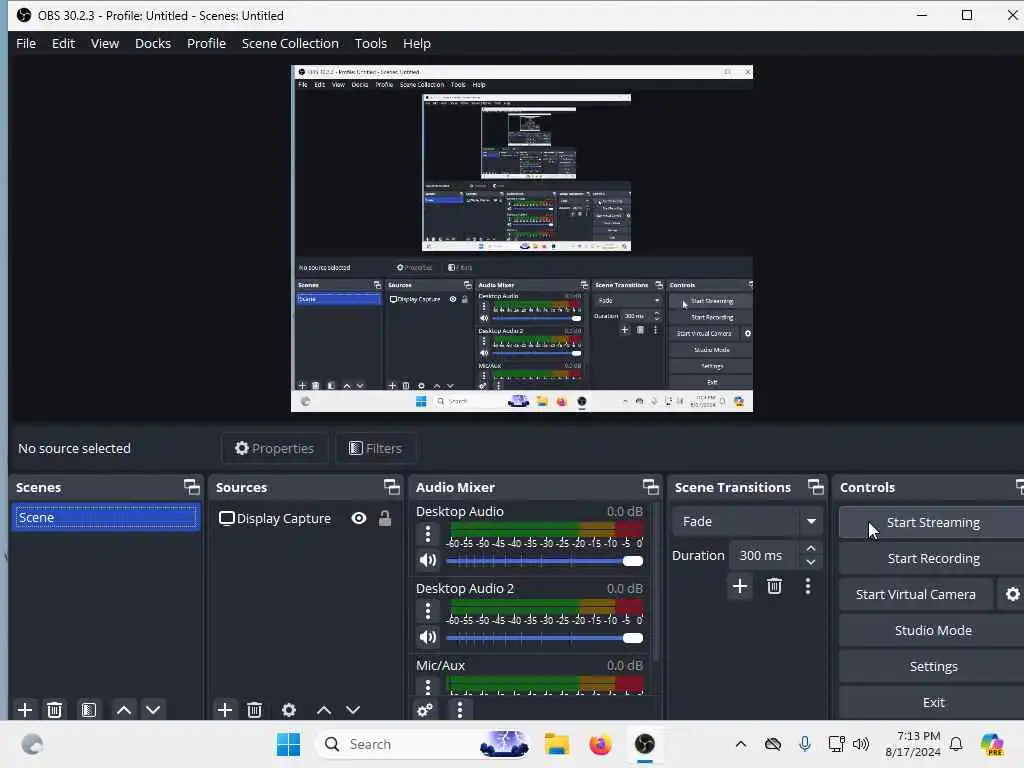Move source down in Sources panel
1024x768 pixels.
353,709
